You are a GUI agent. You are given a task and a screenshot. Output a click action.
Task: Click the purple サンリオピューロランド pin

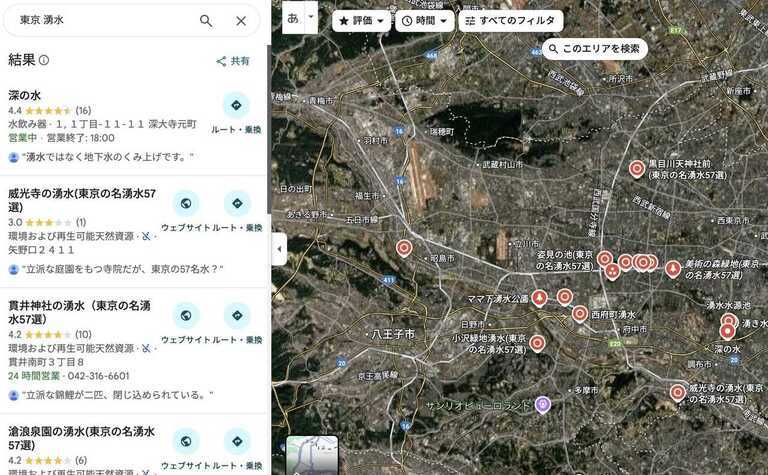[x=542, y=404]
